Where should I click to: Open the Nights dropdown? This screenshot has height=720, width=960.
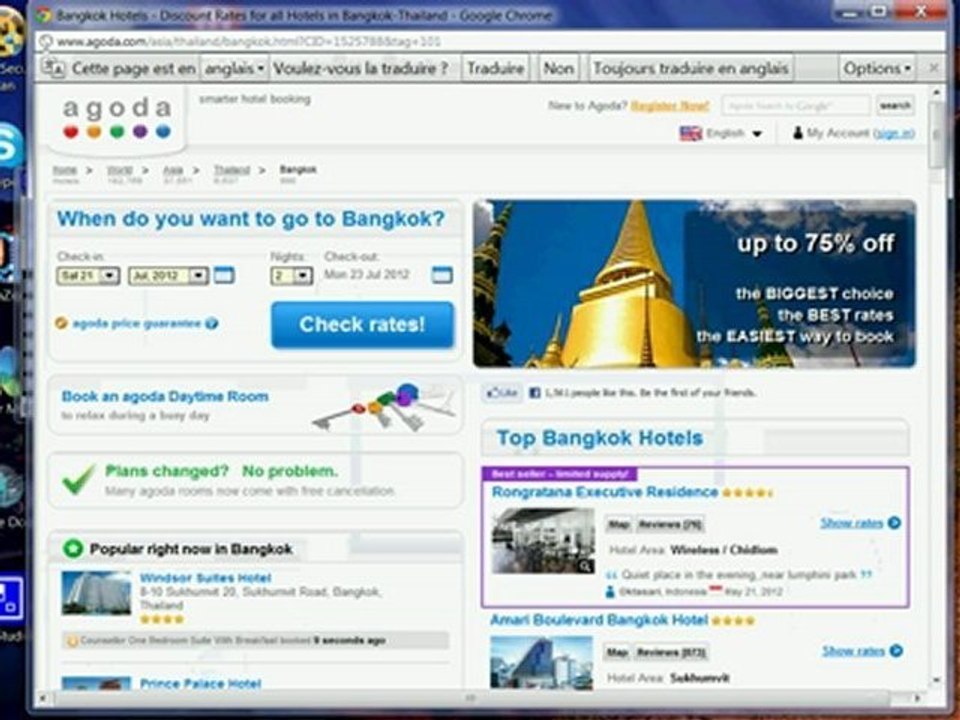click(291, 276)
